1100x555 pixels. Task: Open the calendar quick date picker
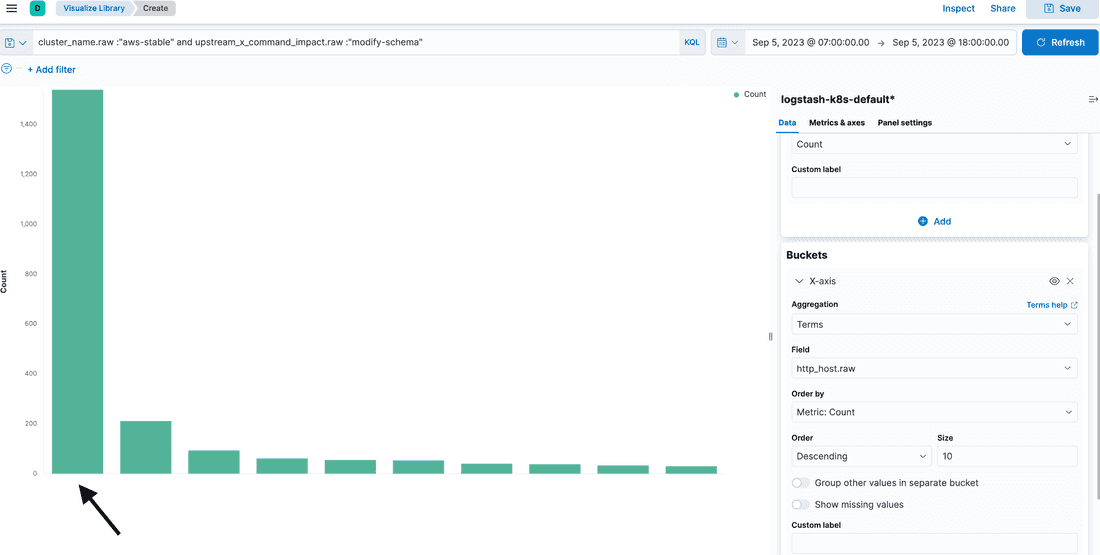click(x=727, y=43)
